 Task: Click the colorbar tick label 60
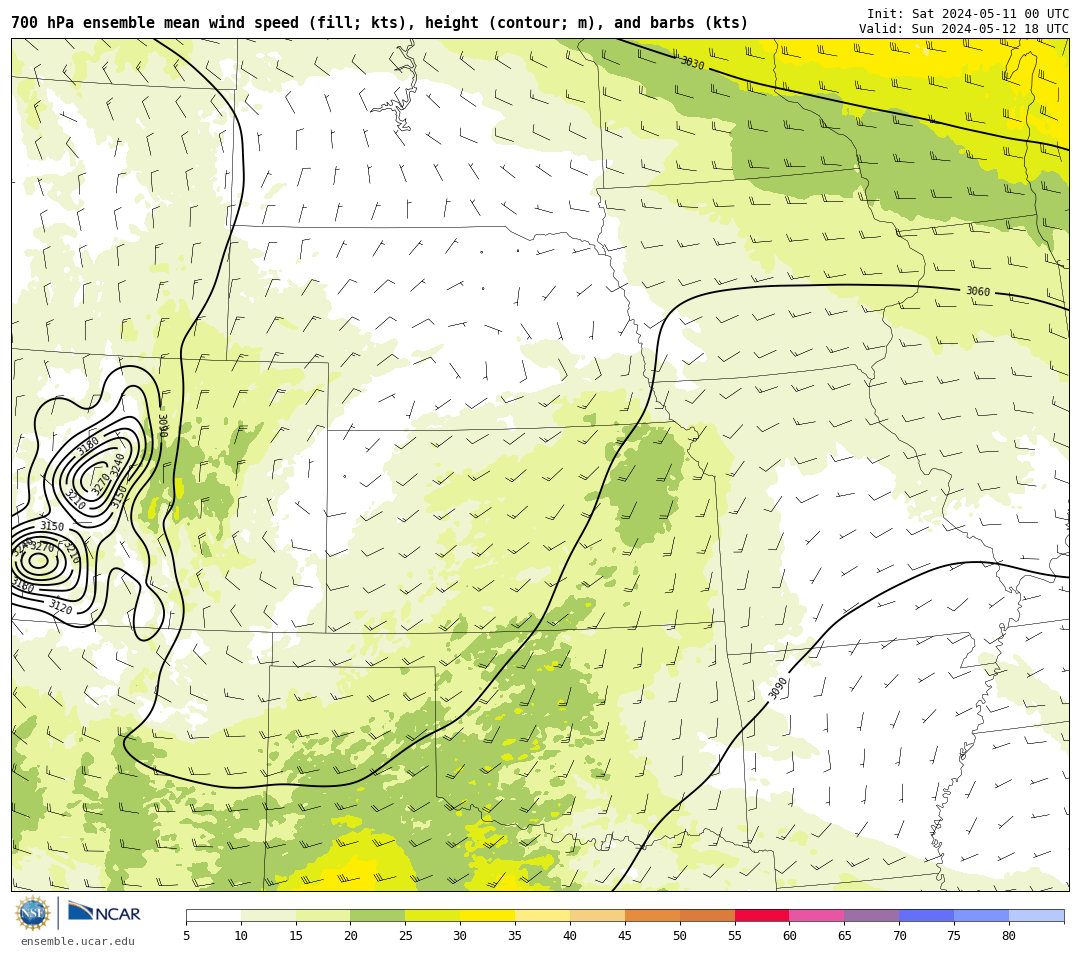789,935
